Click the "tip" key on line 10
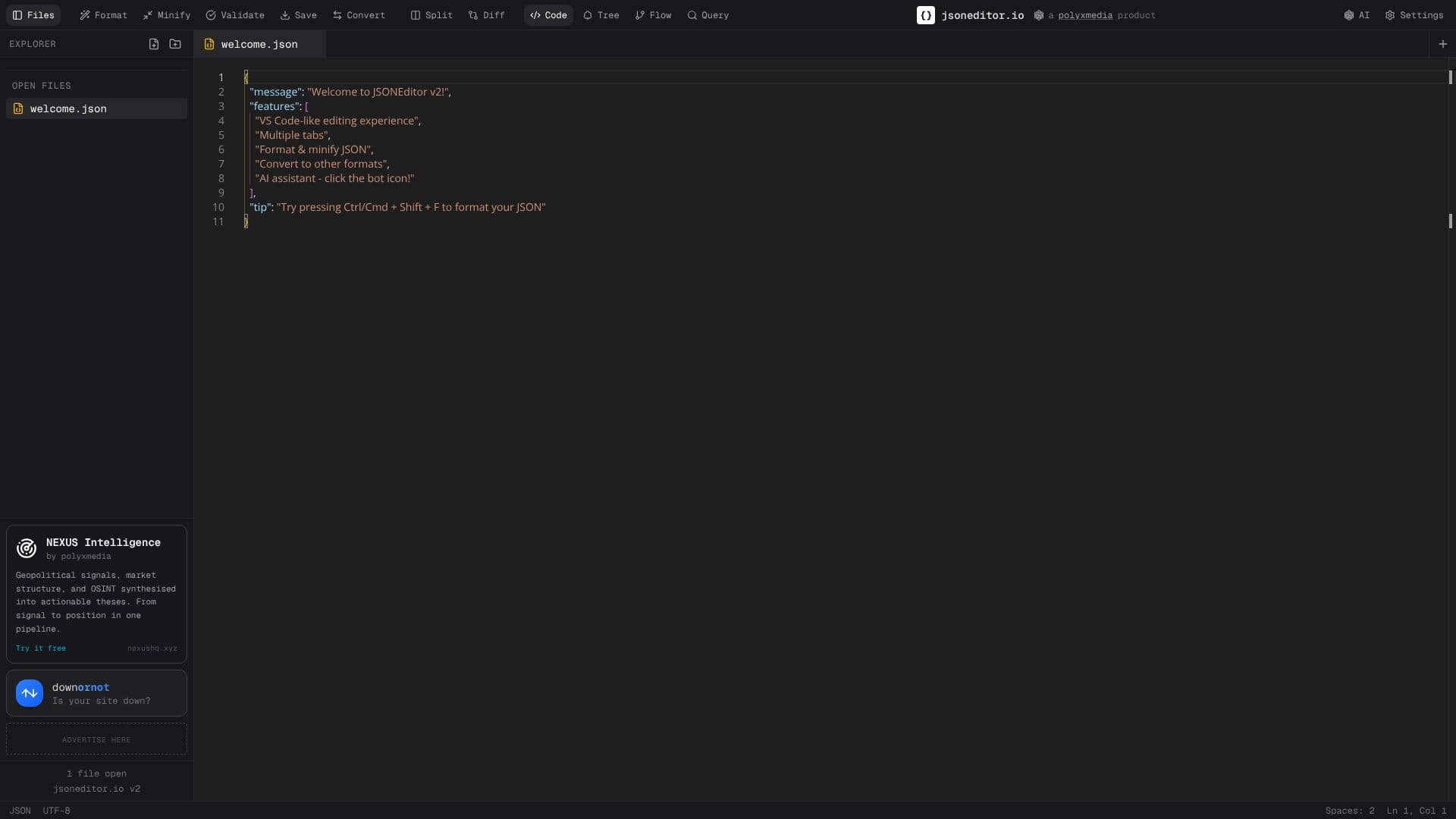 point(260,207)
